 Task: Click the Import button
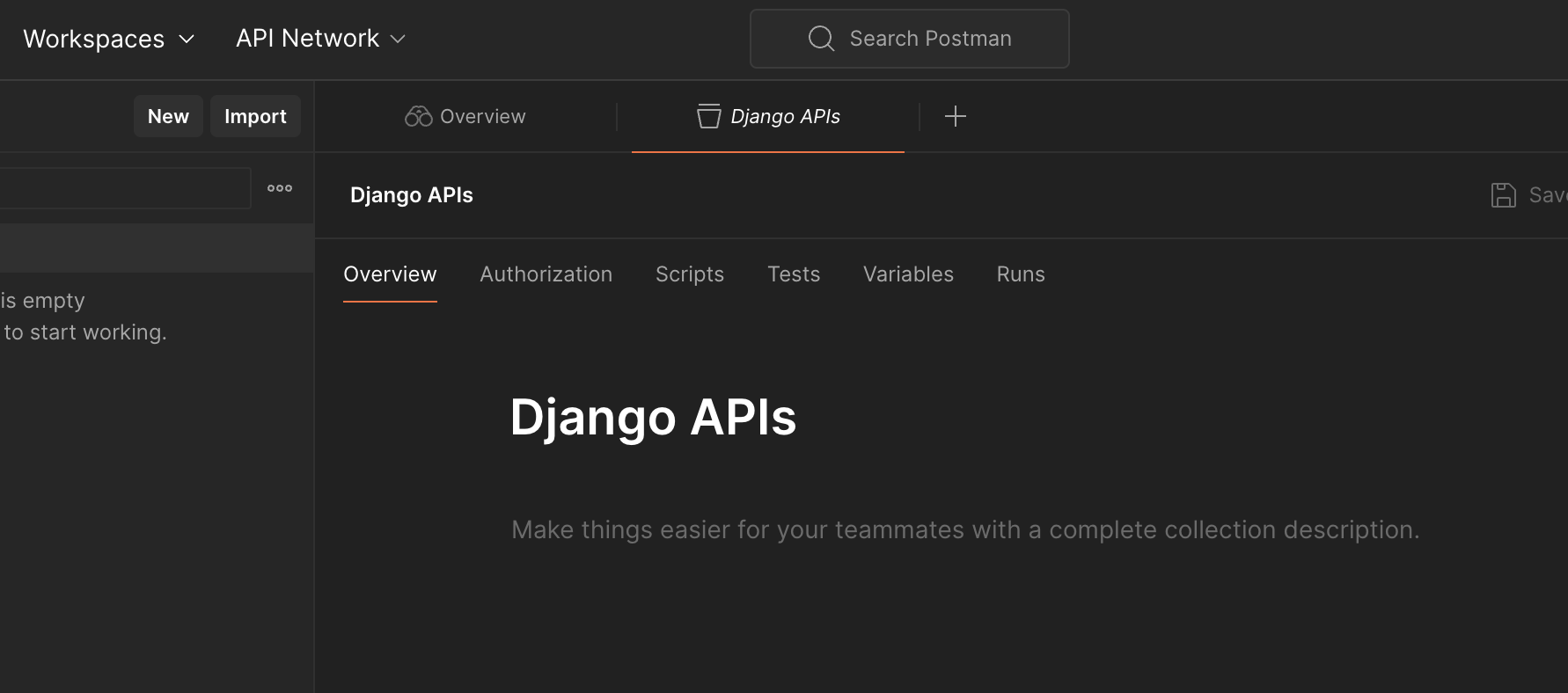click(255, 116)
